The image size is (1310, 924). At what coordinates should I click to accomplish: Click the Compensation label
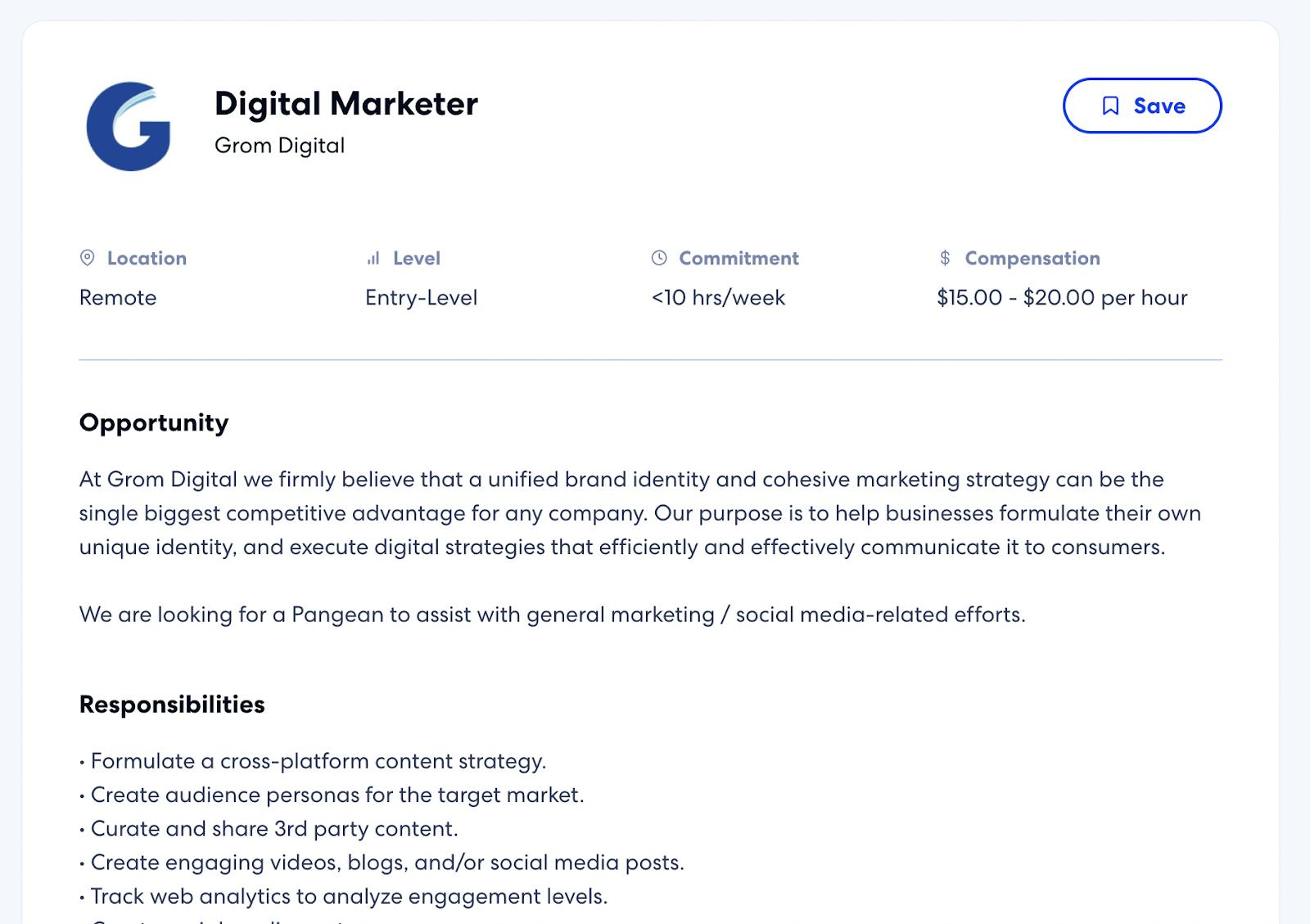pos(1032,259)
